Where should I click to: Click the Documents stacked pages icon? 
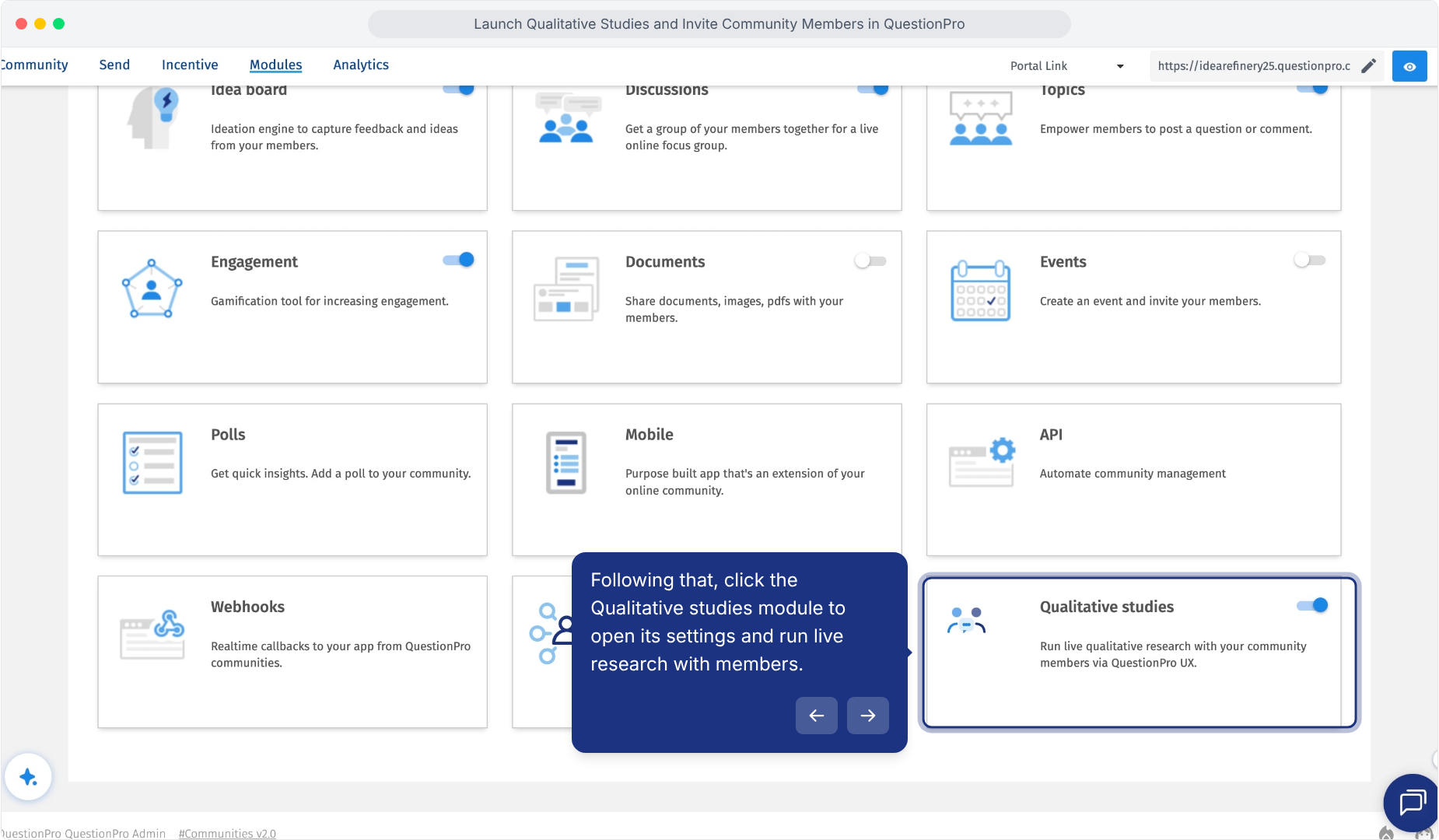coord(567,289)
